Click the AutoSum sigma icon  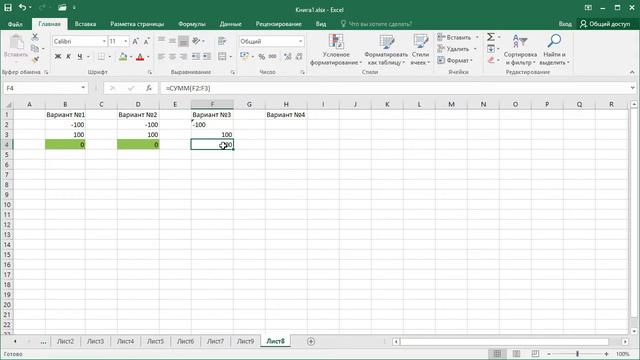491,37
